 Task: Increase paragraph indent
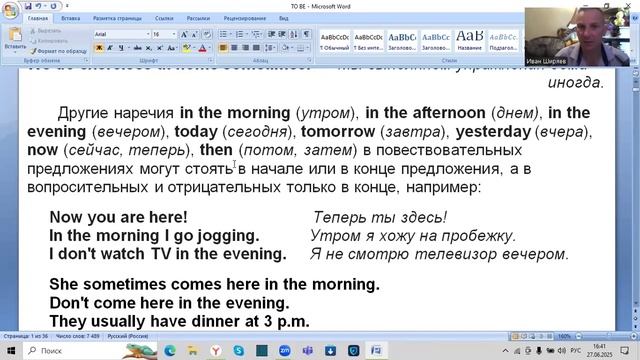(282, 34)
